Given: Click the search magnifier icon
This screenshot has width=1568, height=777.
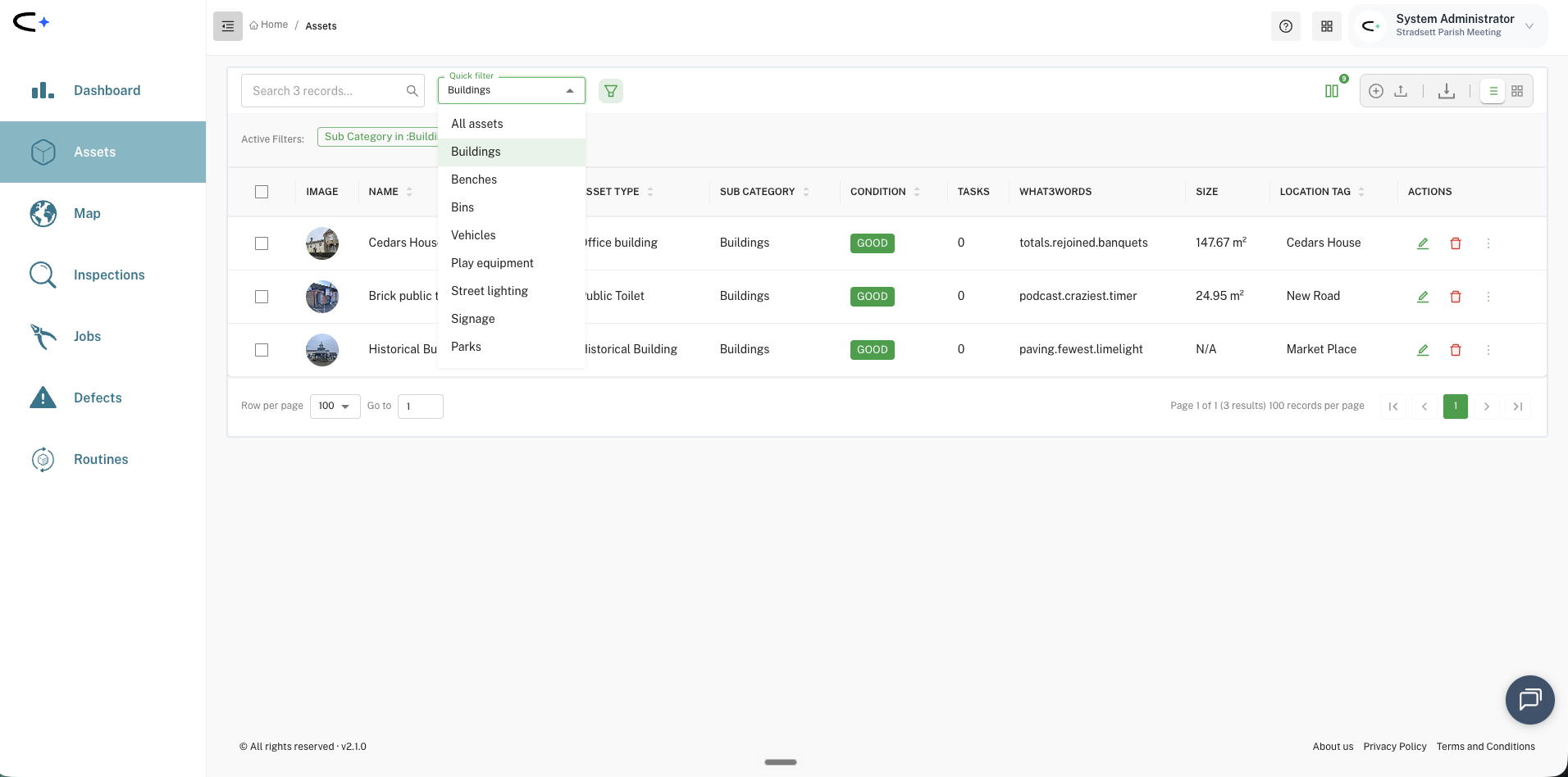Looking at the screenshot, I should [413, 91].
